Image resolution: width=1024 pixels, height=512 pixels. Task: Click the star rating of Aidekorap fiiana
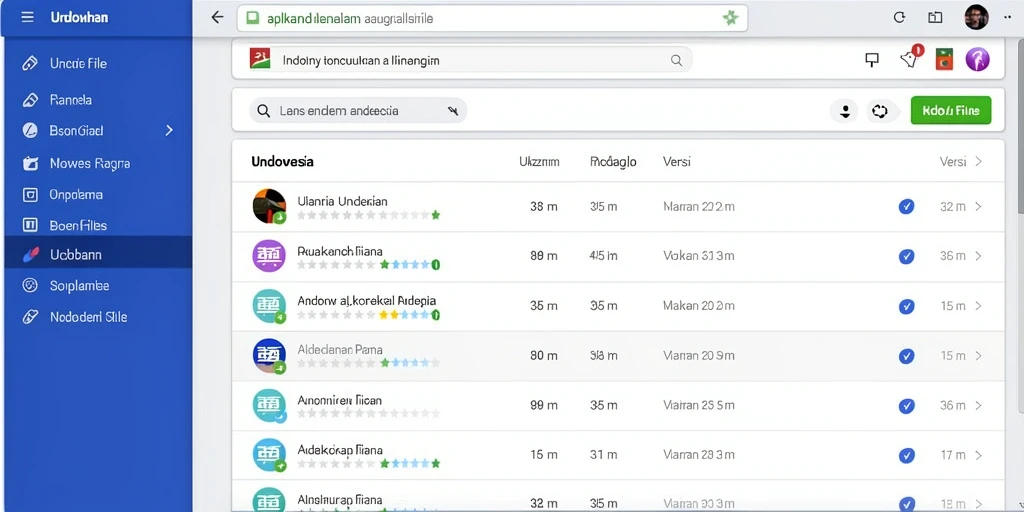click(368, 464)
